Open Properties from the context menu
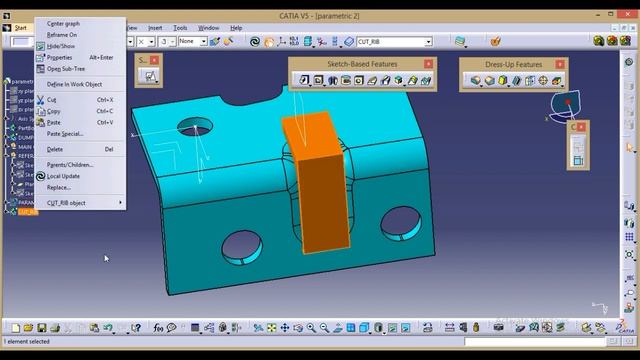Screen dimensions: 640x360 59,58
